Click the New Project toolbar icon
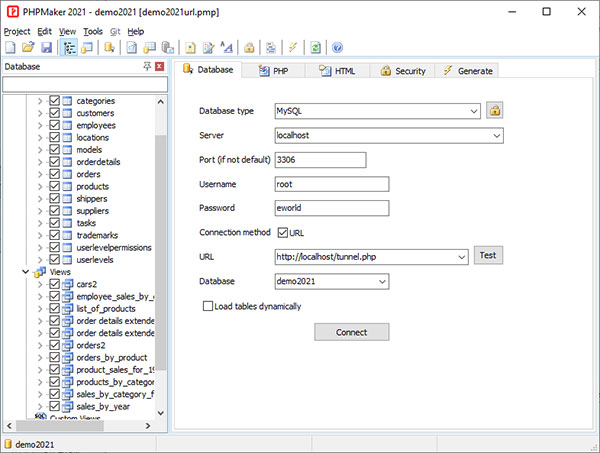The height and width of the screenshot is (453, 600). (9, 47)
